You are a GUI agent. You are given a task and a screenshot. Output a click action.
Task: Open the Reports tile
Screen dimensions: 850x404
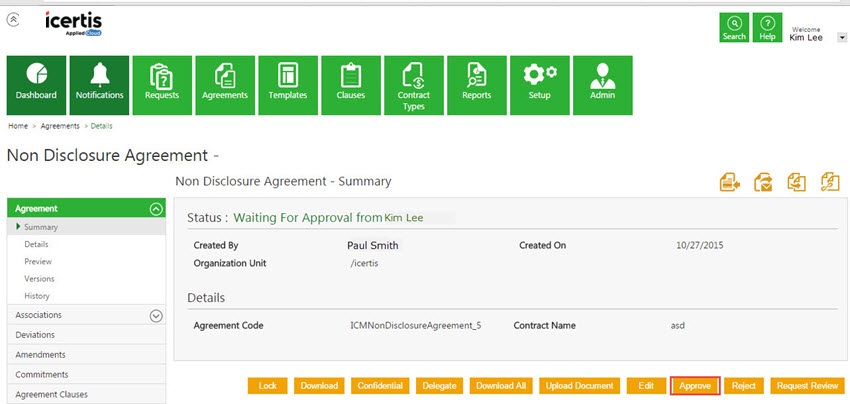pos(476,84)
